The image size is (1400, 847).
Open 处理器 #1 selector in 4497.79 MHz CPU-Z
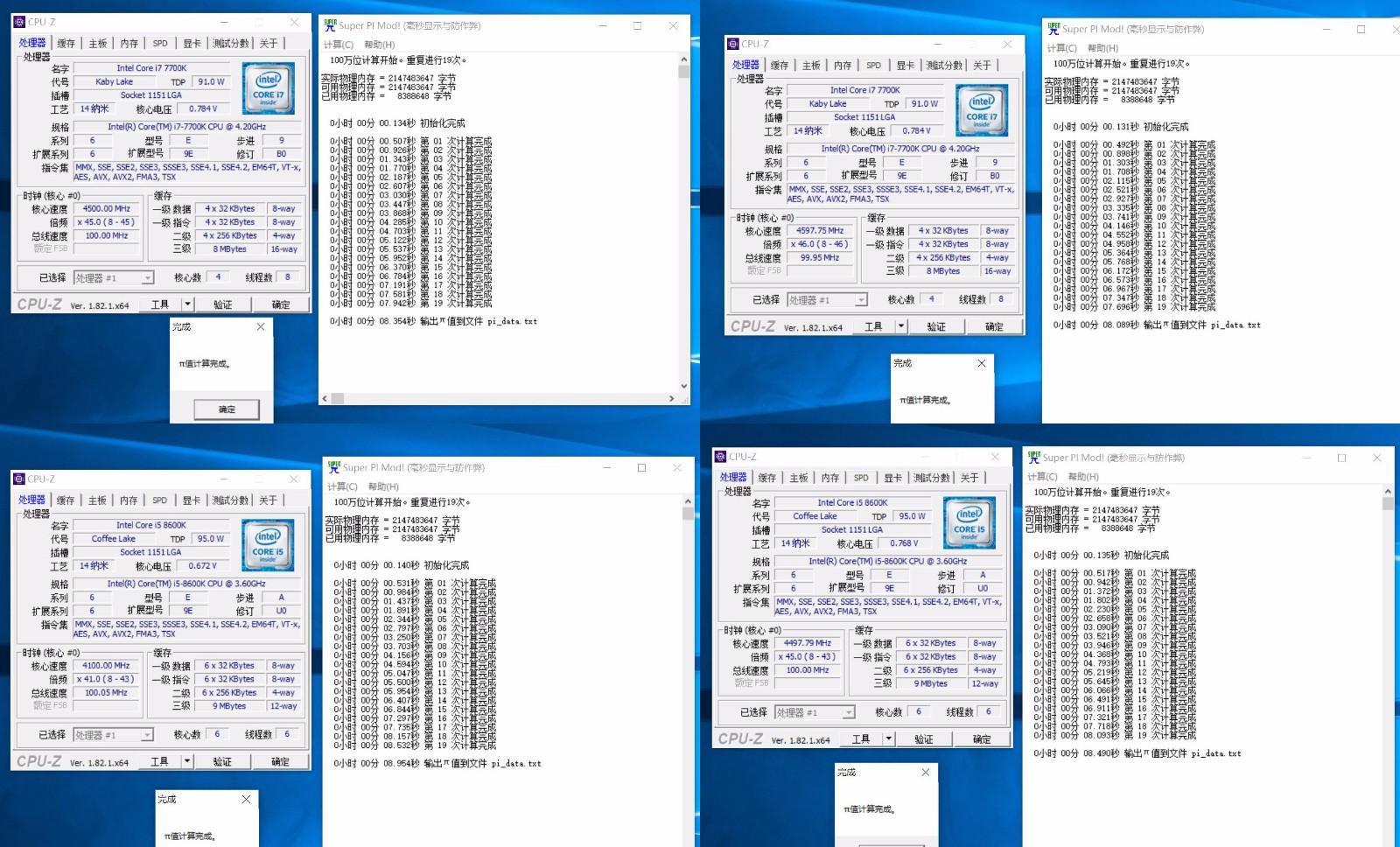[815, 712]
